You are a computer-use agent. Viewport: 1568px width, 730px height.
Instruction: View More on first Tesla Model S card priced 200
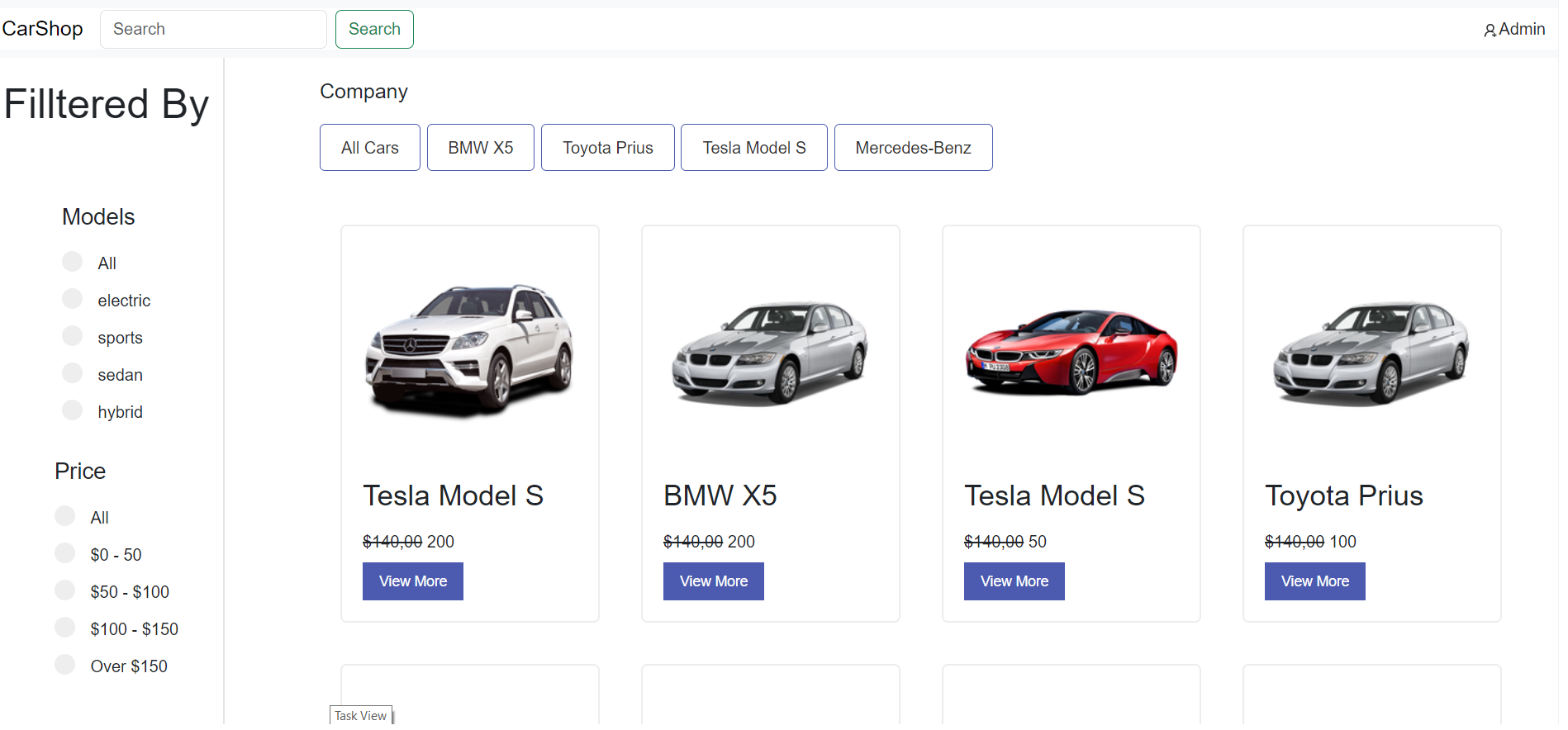pyautogui.click(x=413, y=581)
